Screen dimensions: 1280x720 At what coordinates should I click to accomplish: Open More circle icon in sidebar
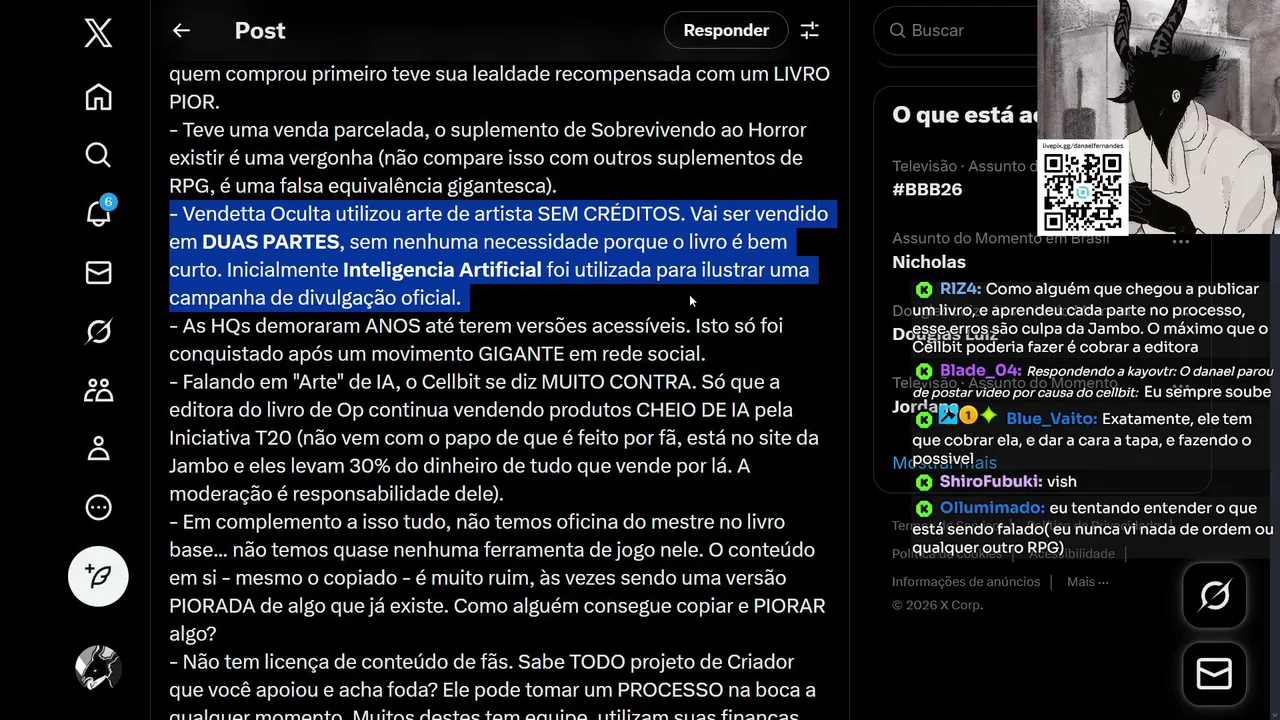[98, 507]
